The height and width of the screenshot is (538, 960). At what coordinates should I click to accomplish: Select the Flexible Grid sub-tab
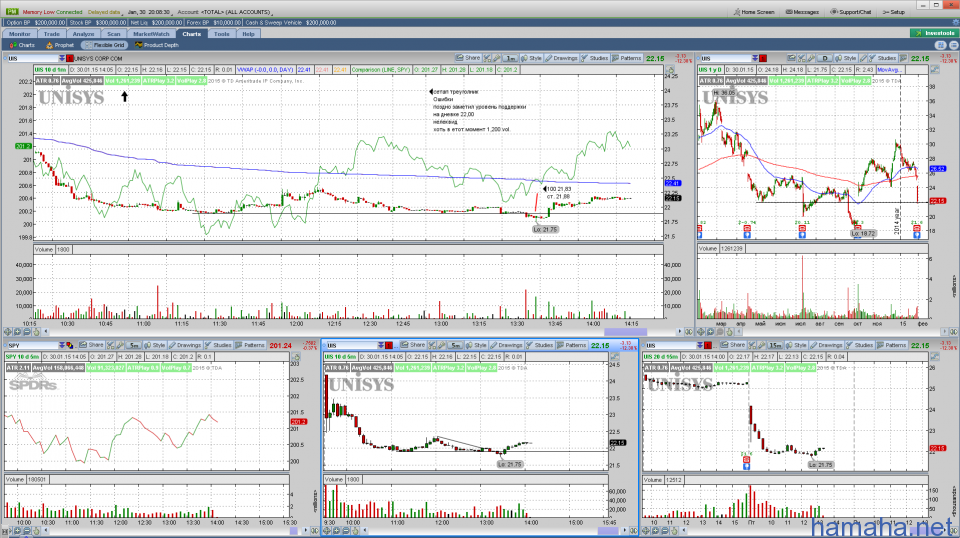105,45
